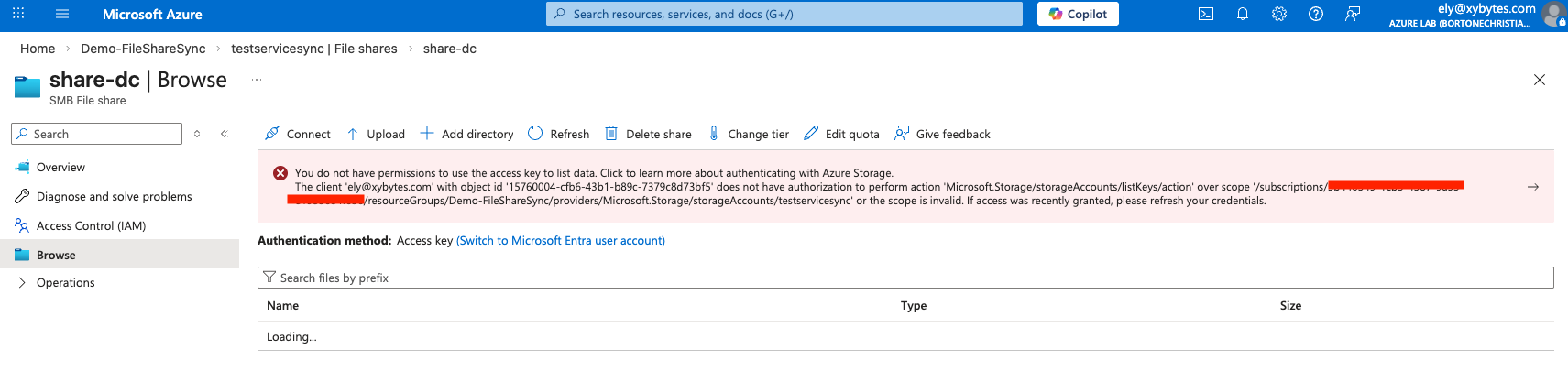Click Connect toolbar button
The width and height of the screenshot is (1568, 382).
coord(298,134)
